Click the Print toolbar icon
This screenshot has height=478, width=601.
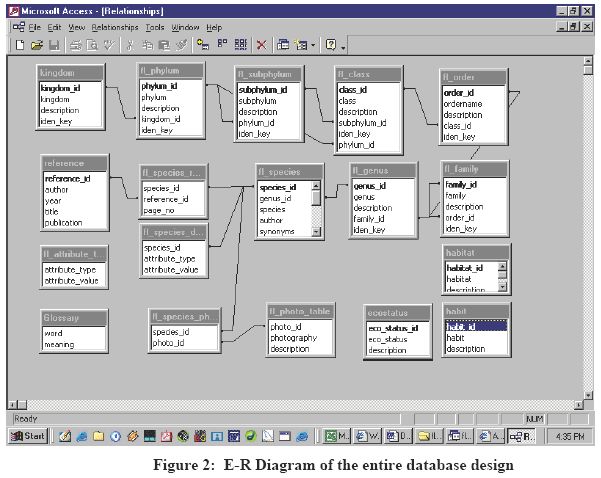pos(74,45)
